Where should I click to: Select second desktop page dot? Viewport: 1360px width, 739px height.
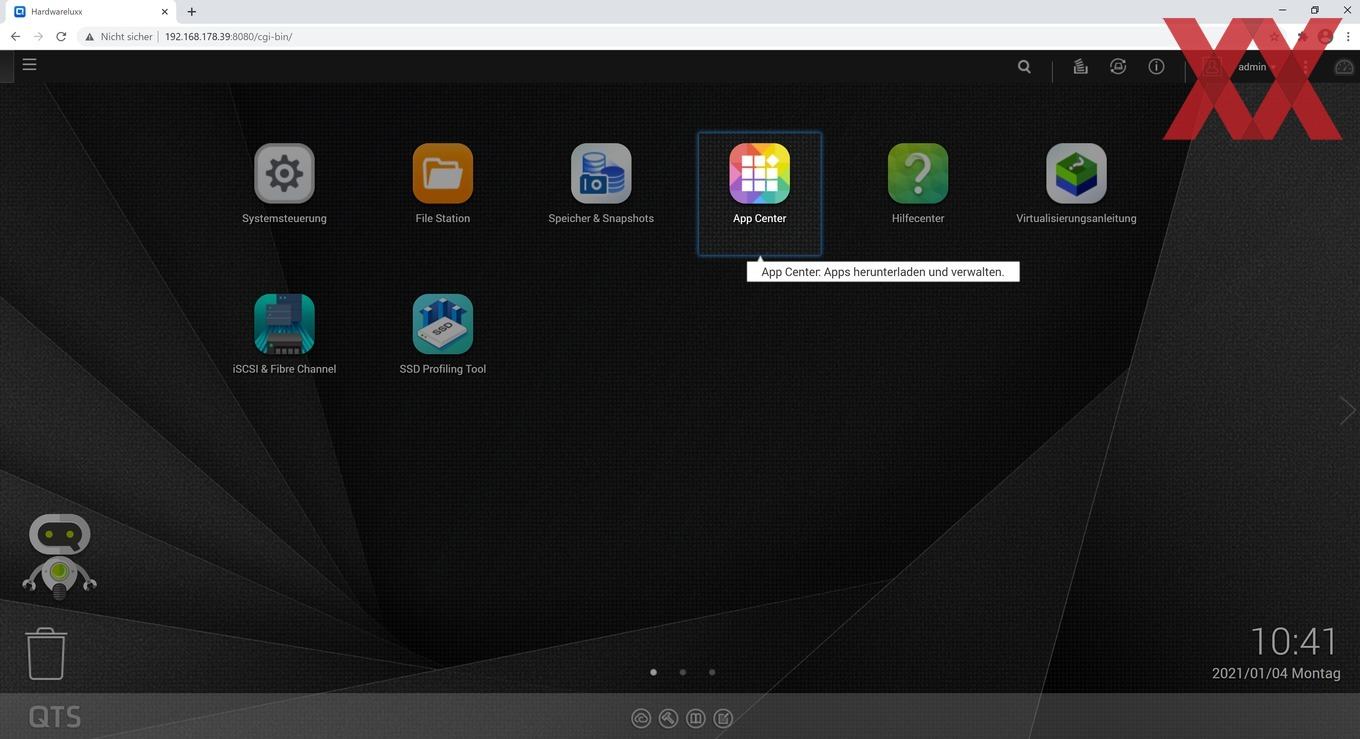tap(683, 672)
